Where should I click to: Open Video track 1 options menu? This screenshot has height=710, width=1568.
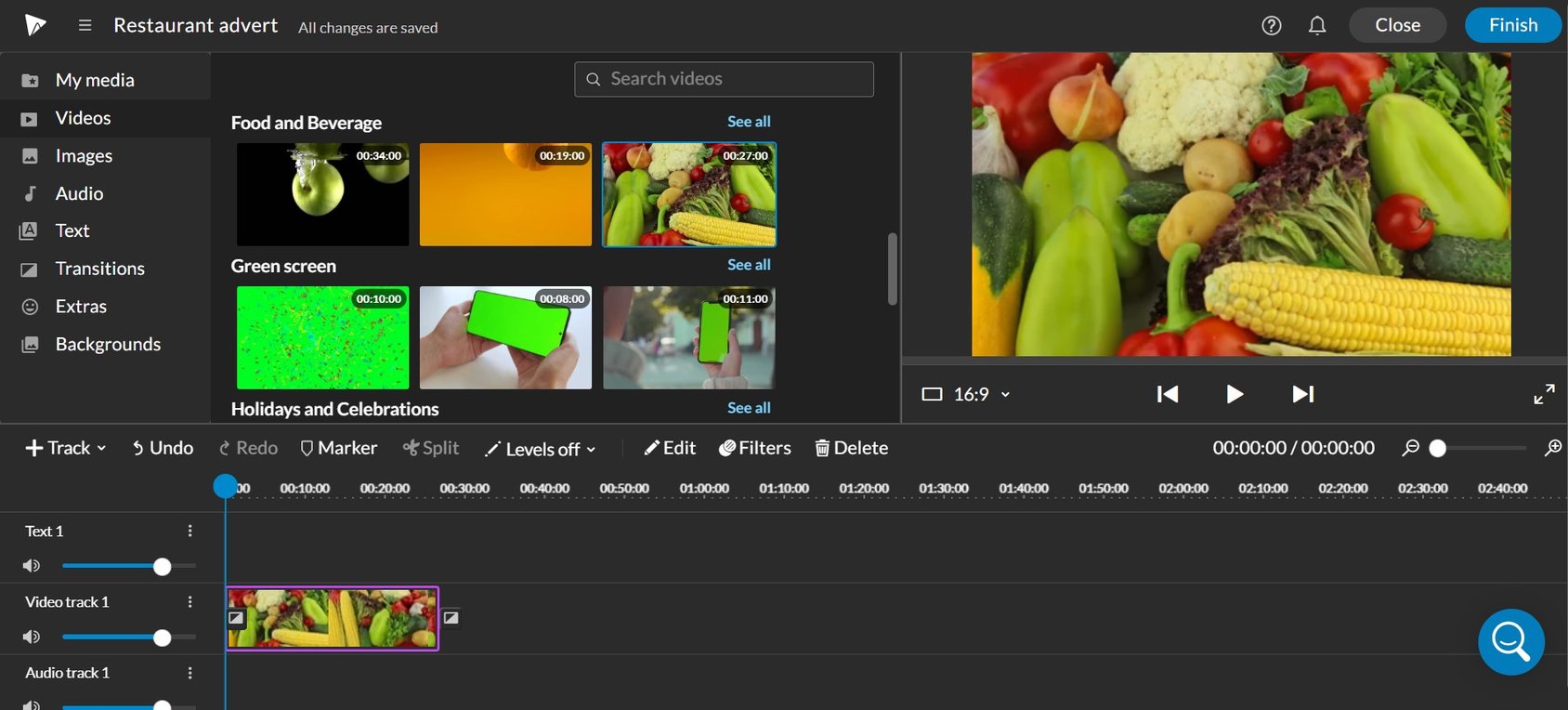click(190, 601)
